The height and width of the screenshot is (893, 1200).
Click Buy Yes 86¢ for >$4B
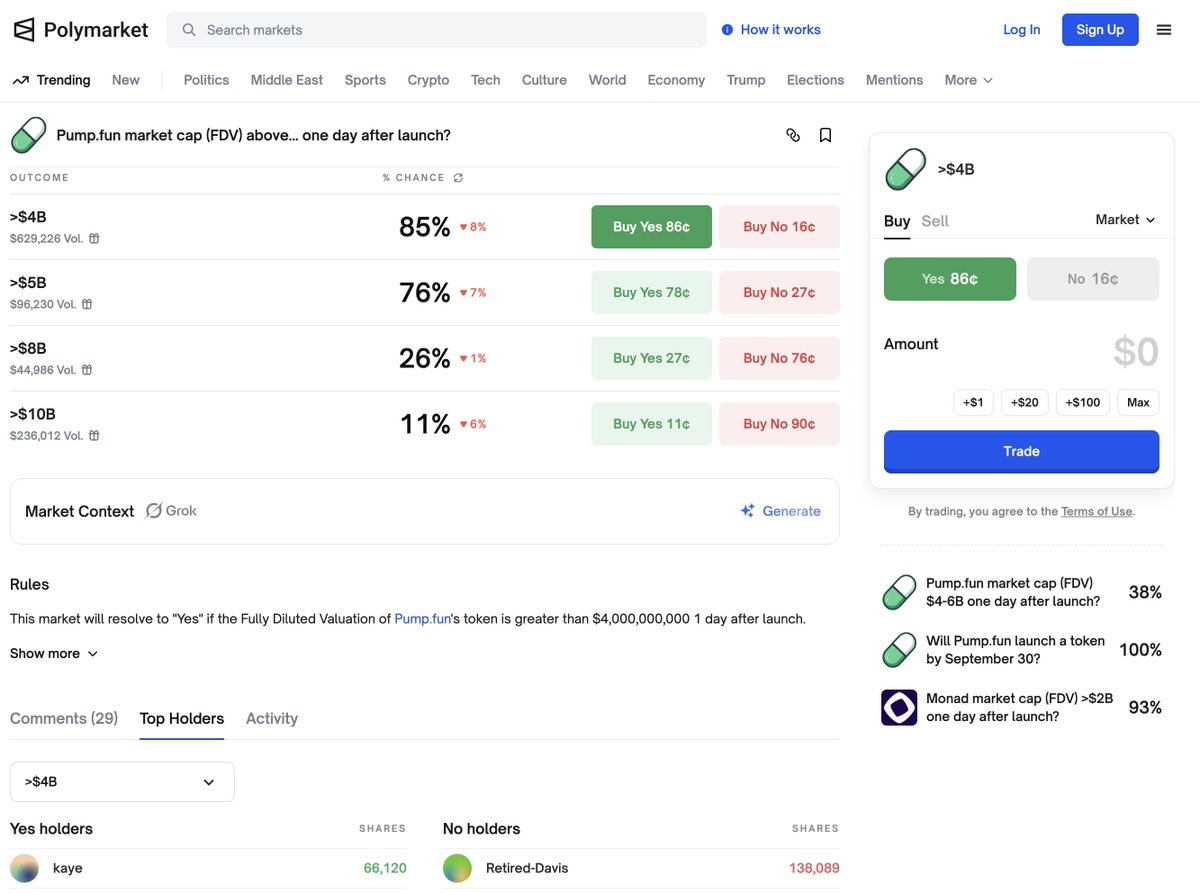click(652, 227)
